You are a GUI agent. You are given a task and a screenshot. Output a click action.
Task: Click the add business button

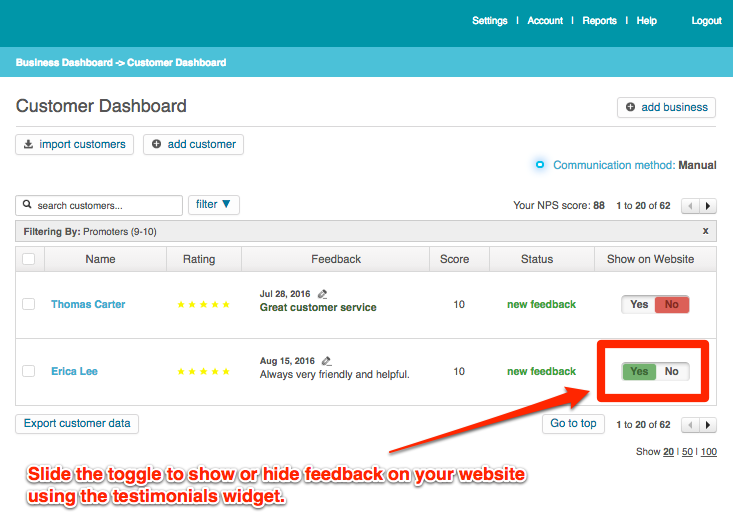point(666,108)
